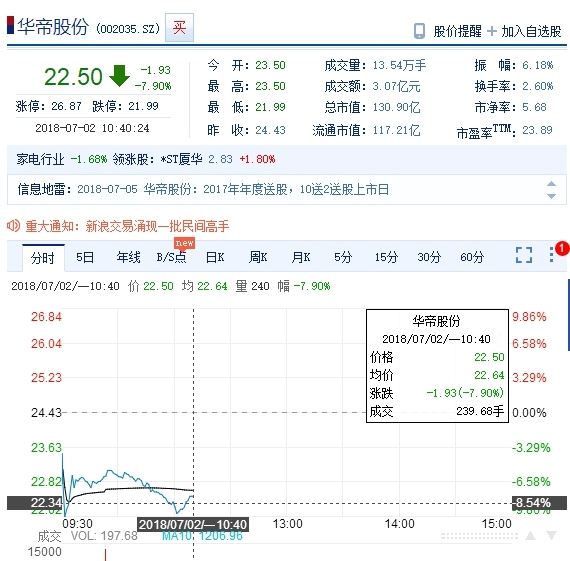Open the more options dots menu
This screenshot has height=561, width=570.
pos(551,255)
